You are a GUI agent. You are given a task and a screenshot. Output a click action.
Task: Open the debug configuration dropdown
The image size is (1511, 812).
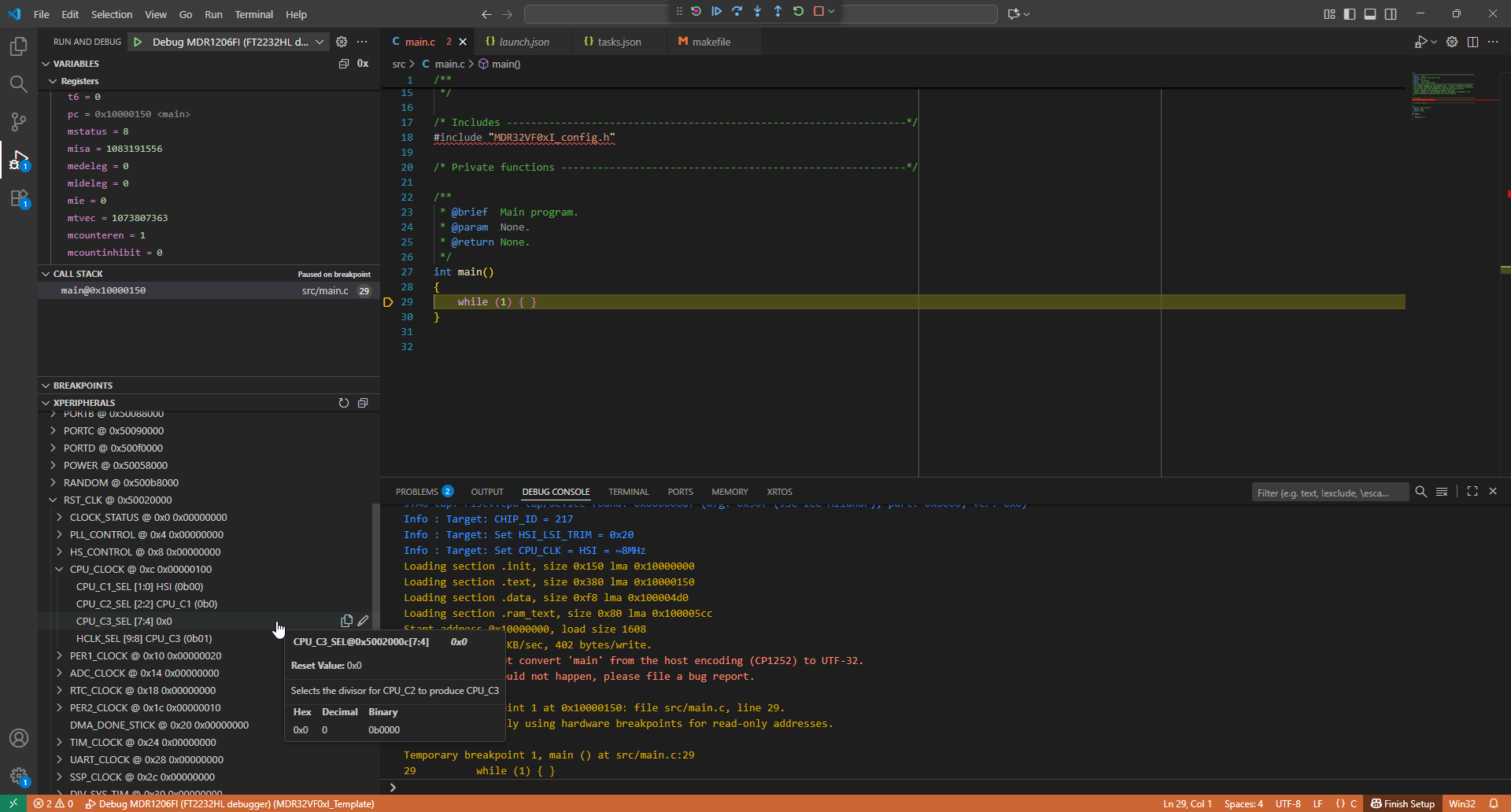(319, 42)
